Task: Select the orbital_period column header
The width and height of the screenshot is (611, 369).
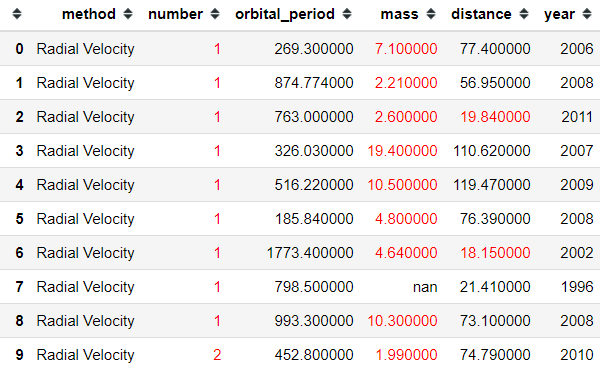Action: click(285, 14)
